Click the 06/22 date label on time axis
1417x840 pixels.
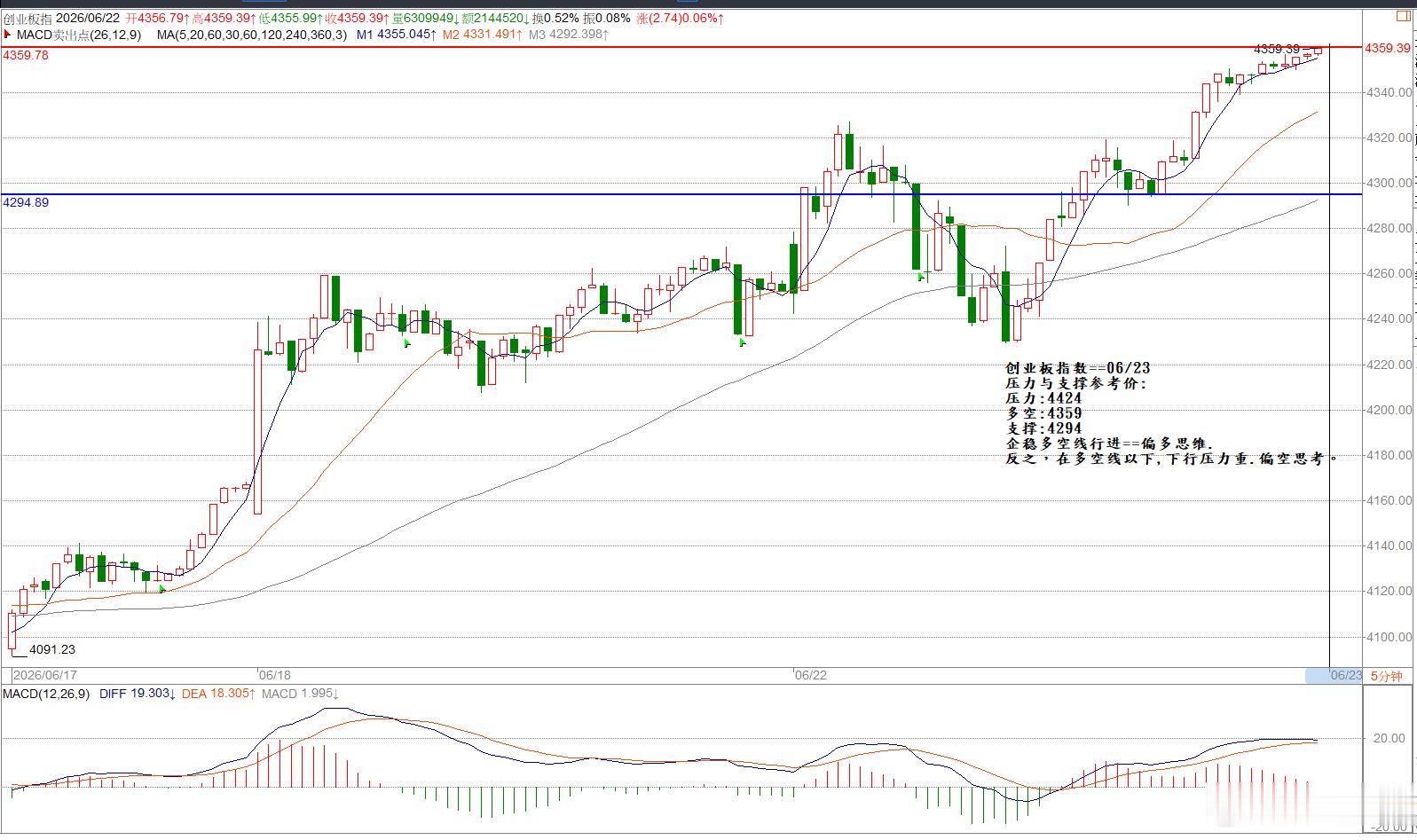tap(810, 675)
